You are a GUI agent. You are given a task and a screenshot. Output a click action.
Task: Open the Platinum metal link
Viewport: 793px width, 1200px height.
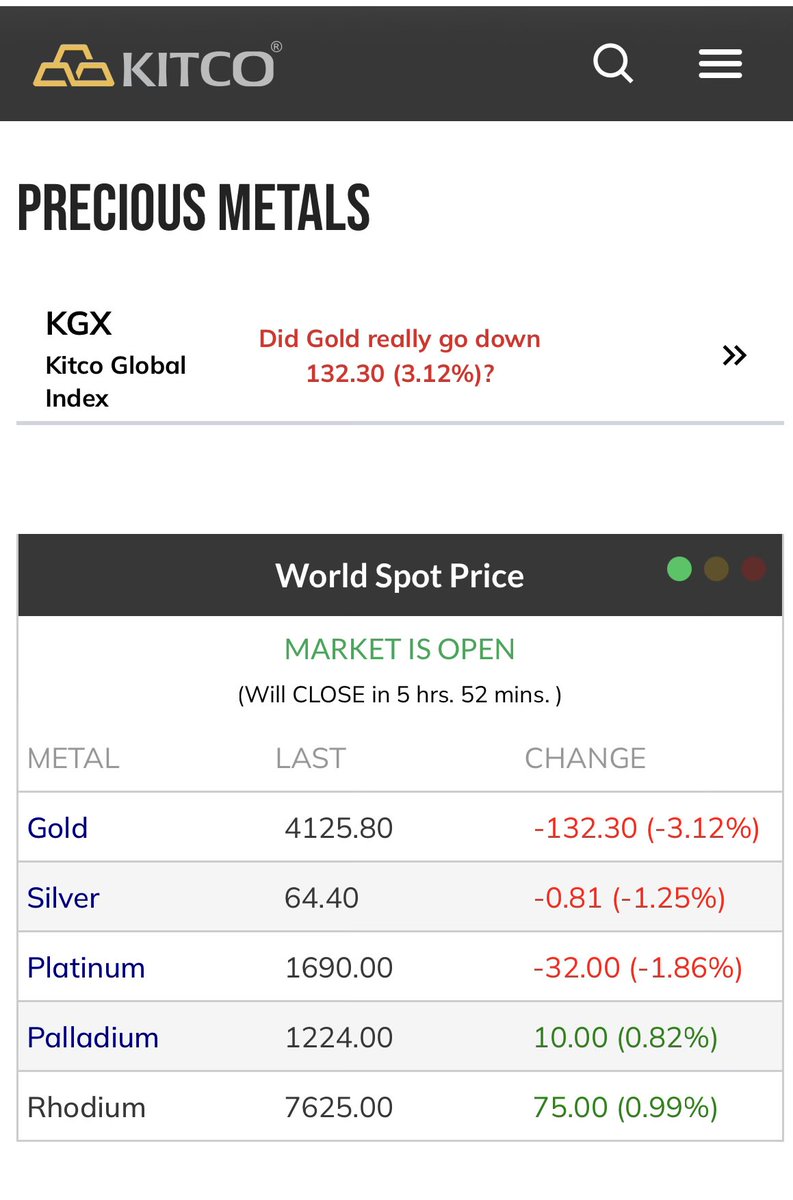(x=86, y=968)
